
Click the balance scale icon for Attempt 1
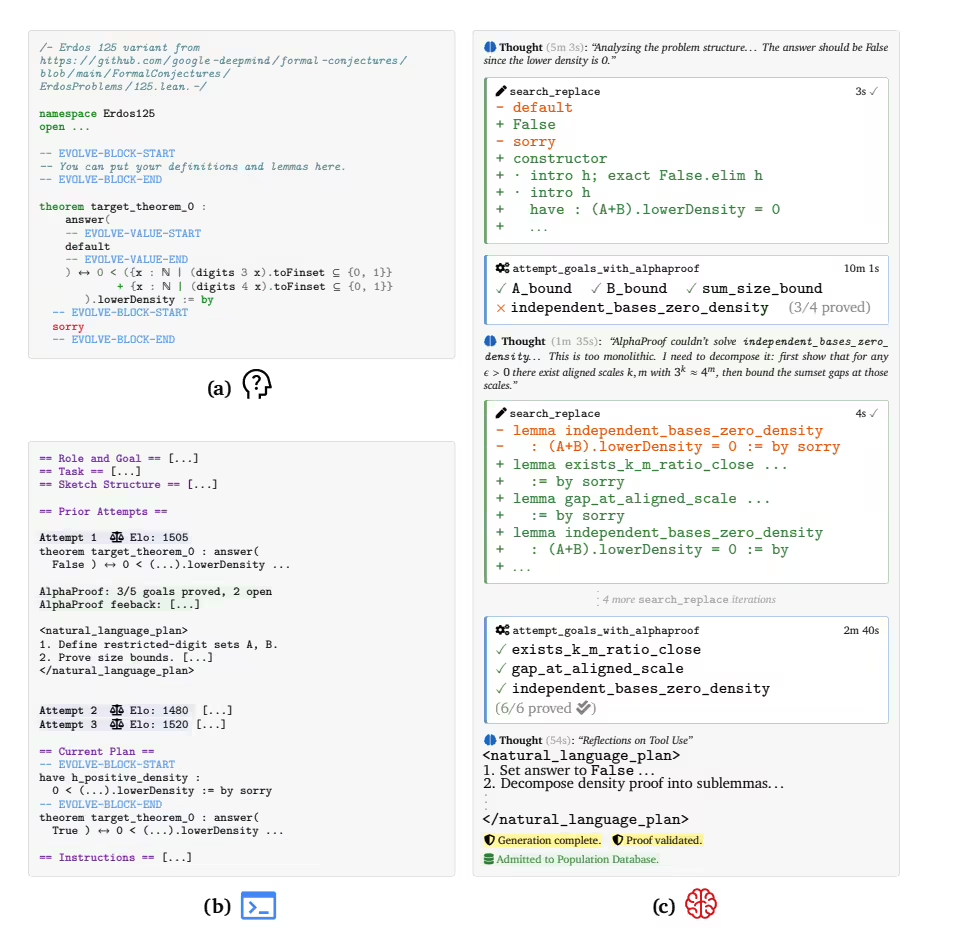tap(116, 537)
